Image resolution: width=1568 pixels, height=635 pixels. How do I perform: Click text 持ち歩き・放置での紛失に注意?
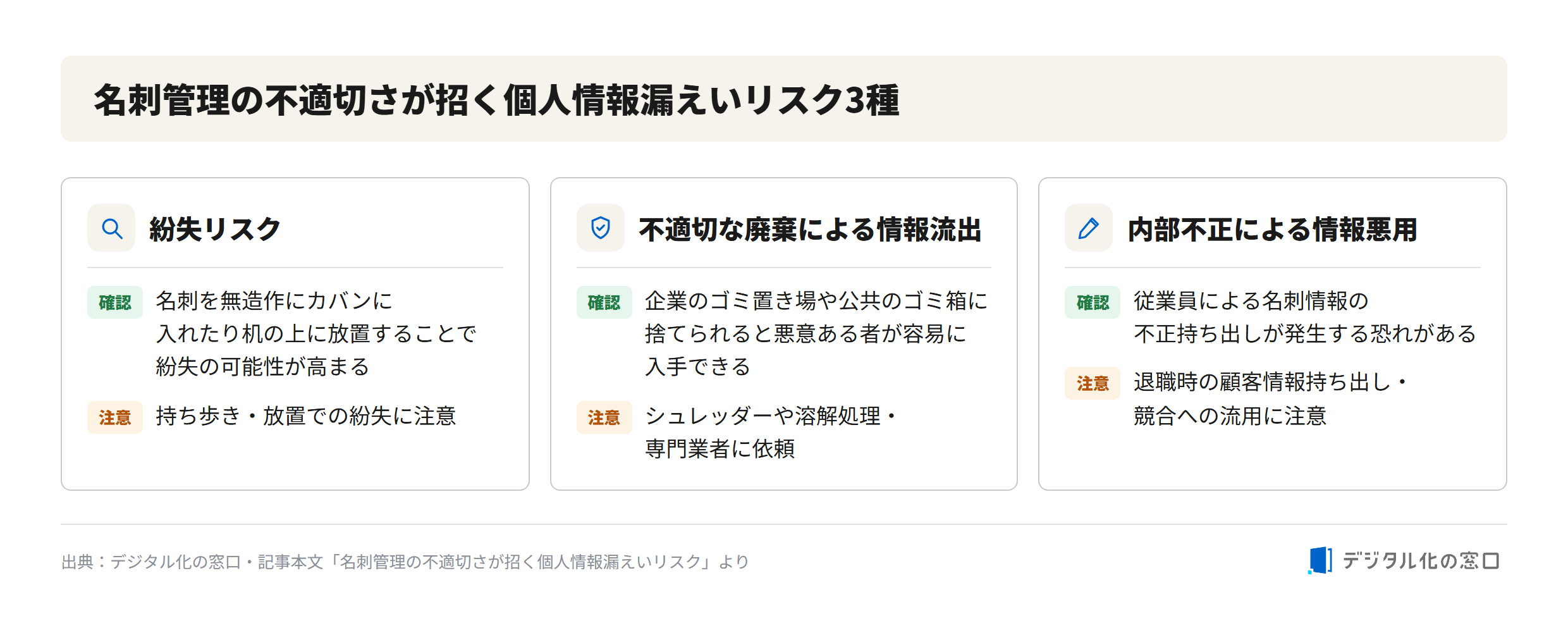306,416
